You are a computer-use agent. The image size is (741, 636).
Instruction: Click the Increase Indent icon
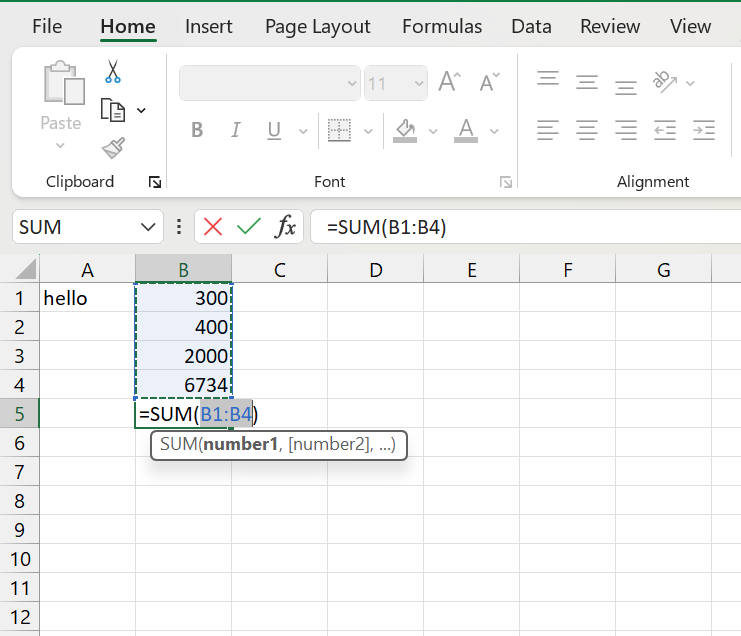704,130
